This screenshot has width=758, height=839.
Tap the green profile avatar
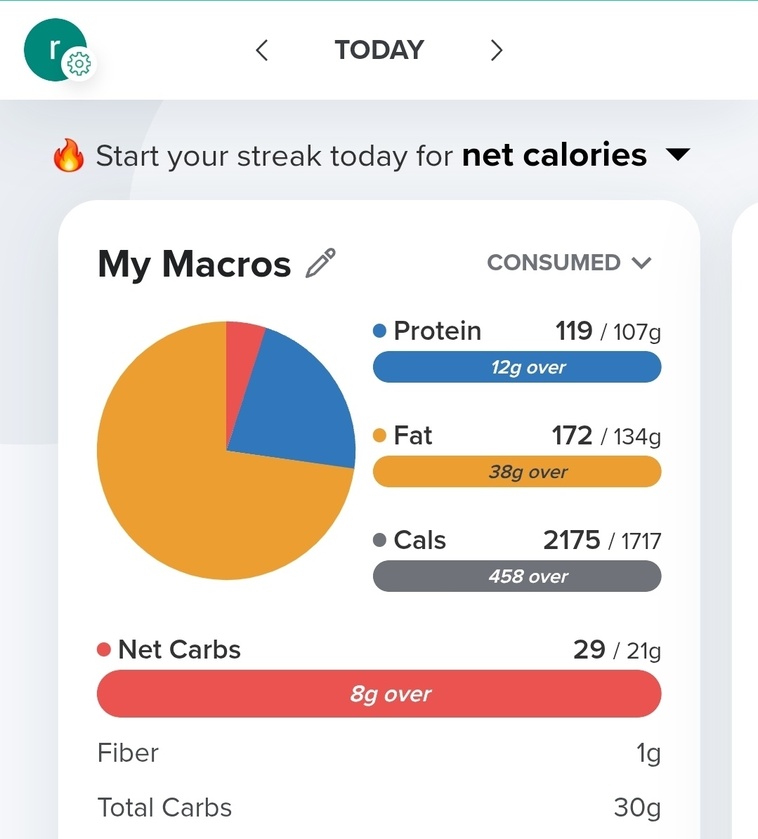[55, 50]
